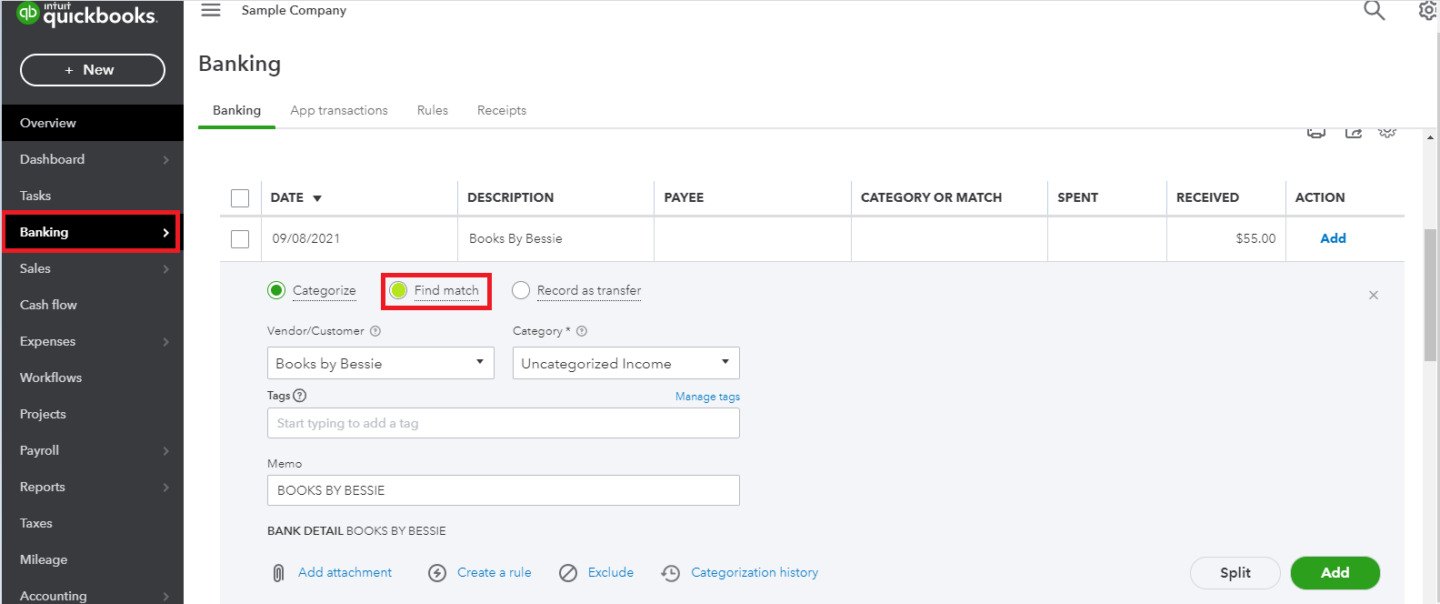Click the Create a rule lightning icon
Viewport: 1440px width, 604px height.
437,573
